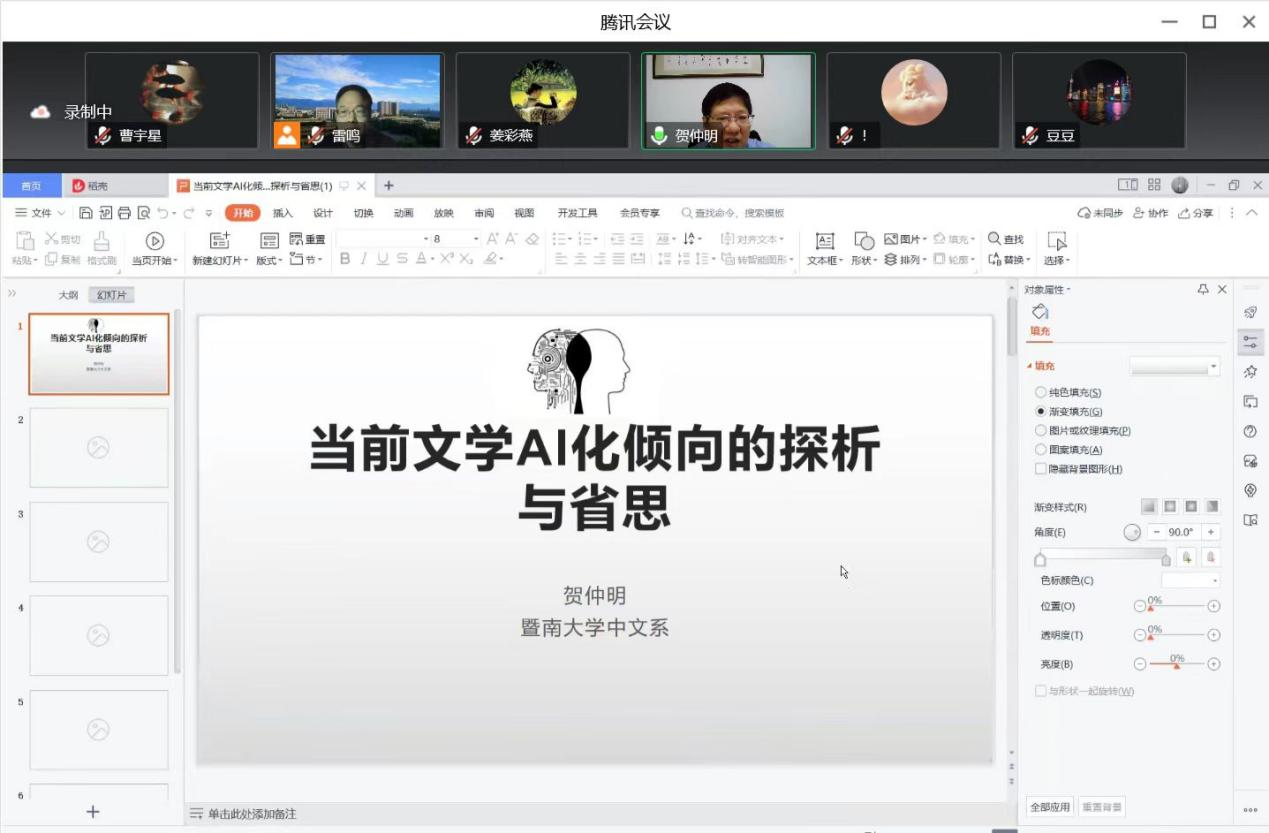Enable the 隐藏背景图形(H) checkbox
Screen dimensions: 1269x833
1041,469
